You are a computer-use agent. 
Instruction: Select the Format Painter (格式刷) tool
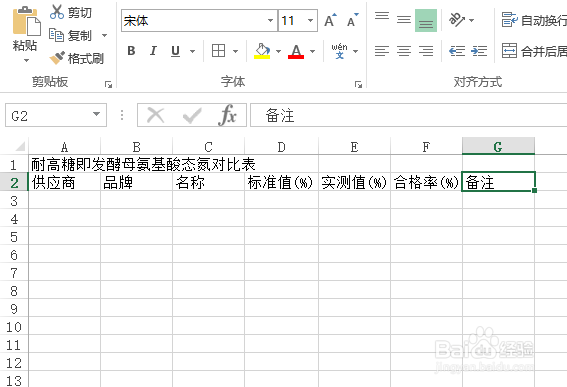(x=77, y=58)
